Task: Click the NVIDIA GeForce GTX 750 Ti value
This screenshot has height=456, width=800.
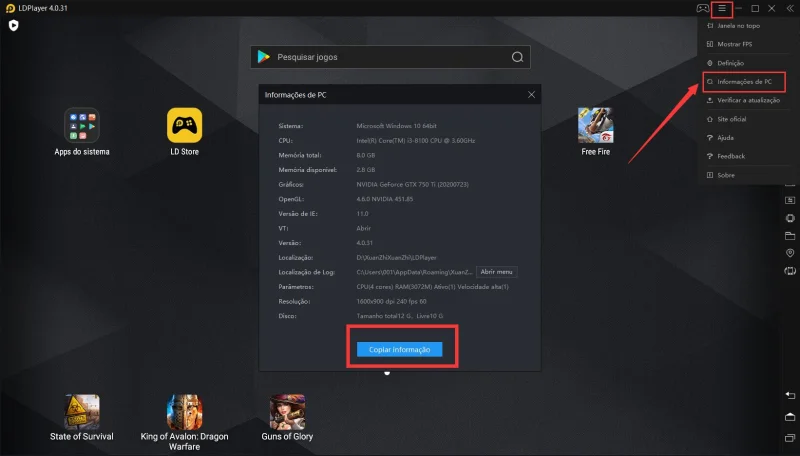Action: point(412,185)
